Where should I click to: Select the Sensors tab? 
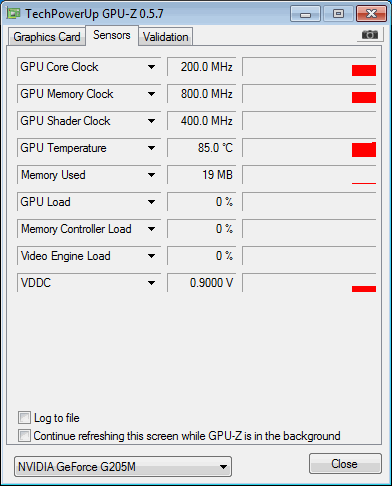[x=112, y=35]
